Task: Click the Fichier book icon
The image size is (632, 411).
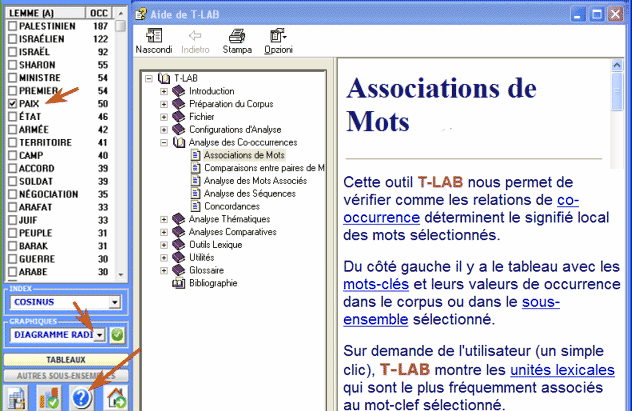Action: 179,117
